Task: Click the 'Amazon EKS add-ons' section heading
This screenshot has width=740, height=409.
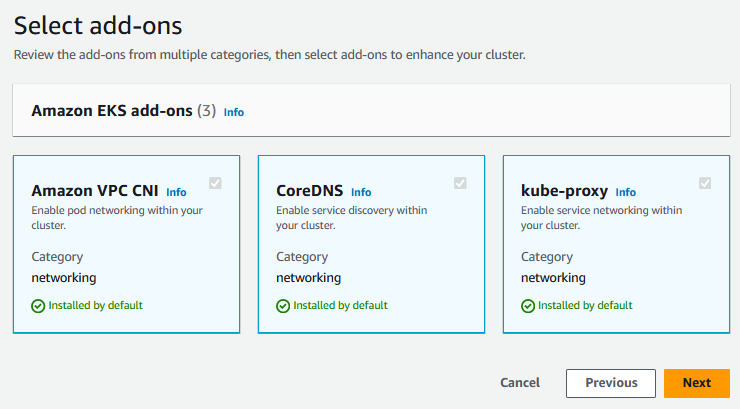Action: tap(112, 110)
